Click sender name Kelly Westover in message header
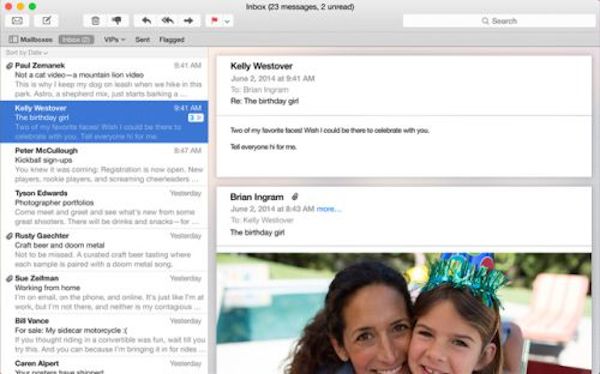The width and height of the screenshot is (600, 374). click(x=261, y=66)
